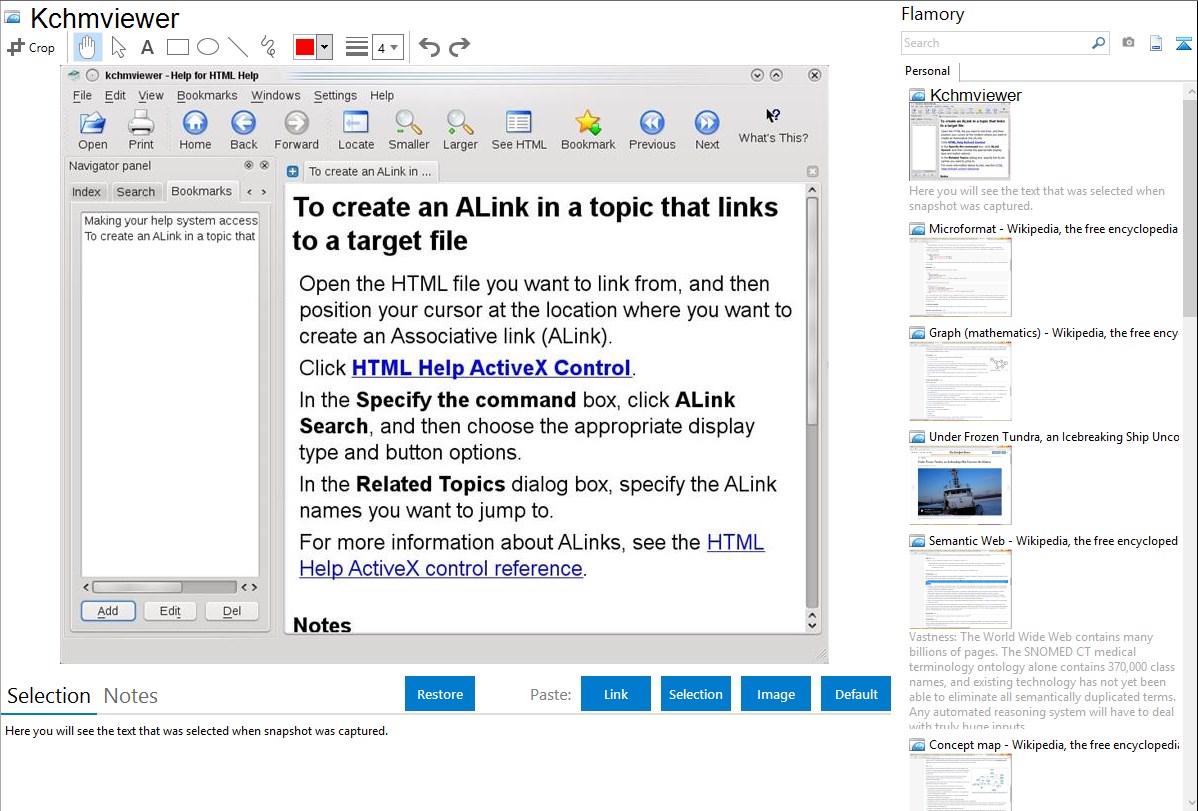Pick the straight line tool

(238, 47)
